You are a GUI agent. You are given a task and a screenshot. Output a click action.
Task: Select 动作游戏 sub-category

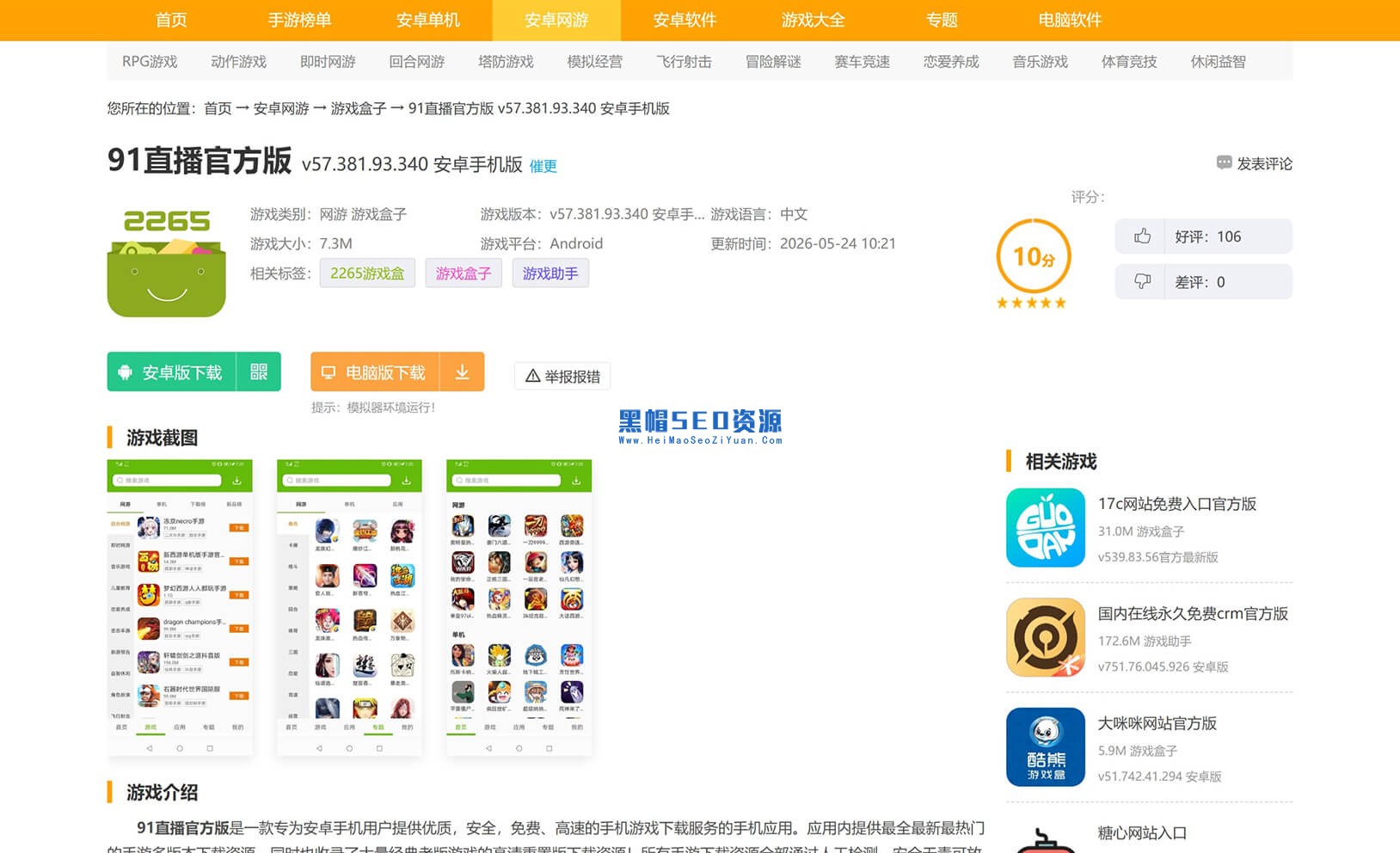pyautogui.click(x=238, y=62)
